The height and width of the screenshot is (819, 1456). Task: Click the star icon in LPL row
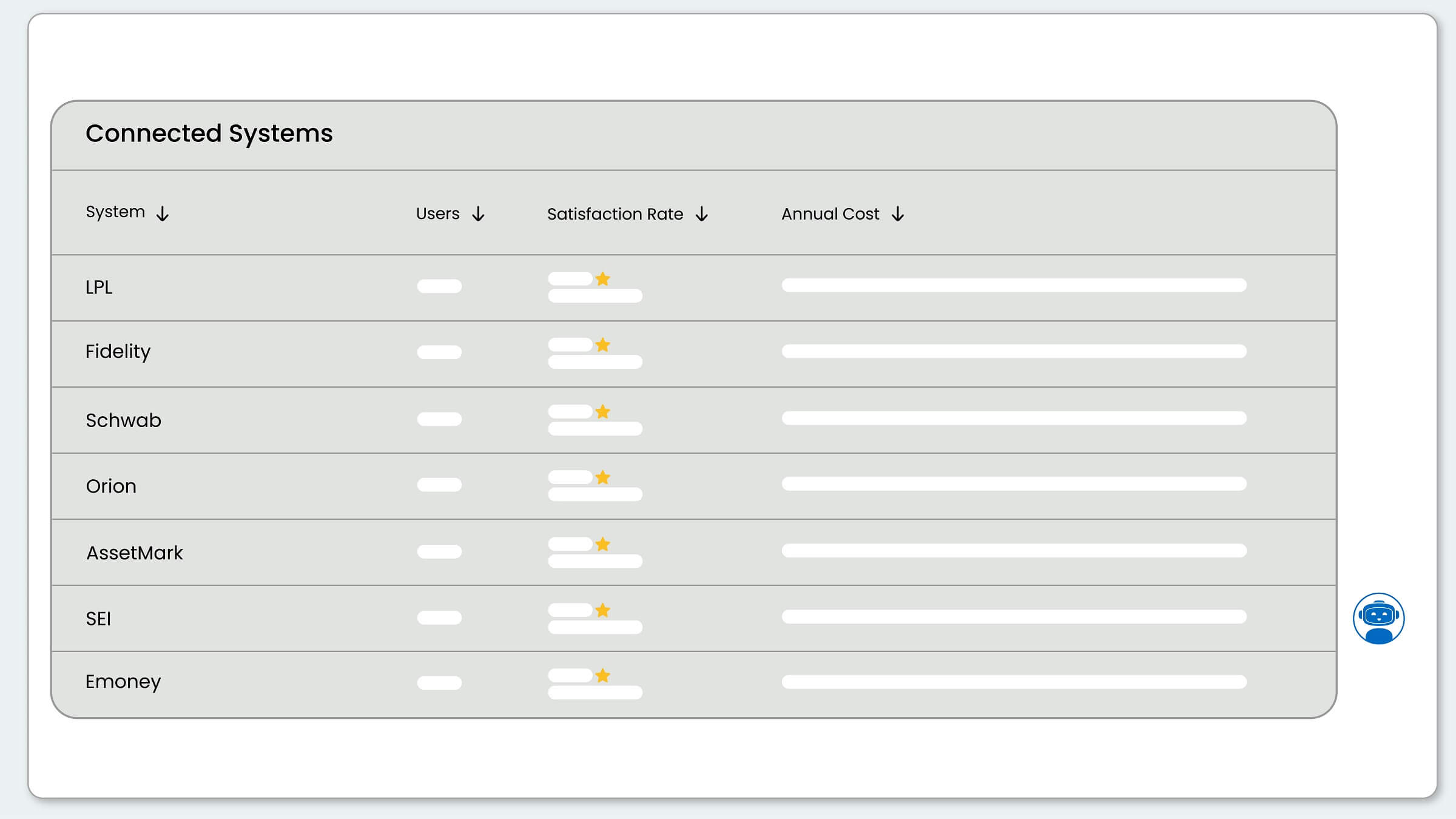[602, 279]
